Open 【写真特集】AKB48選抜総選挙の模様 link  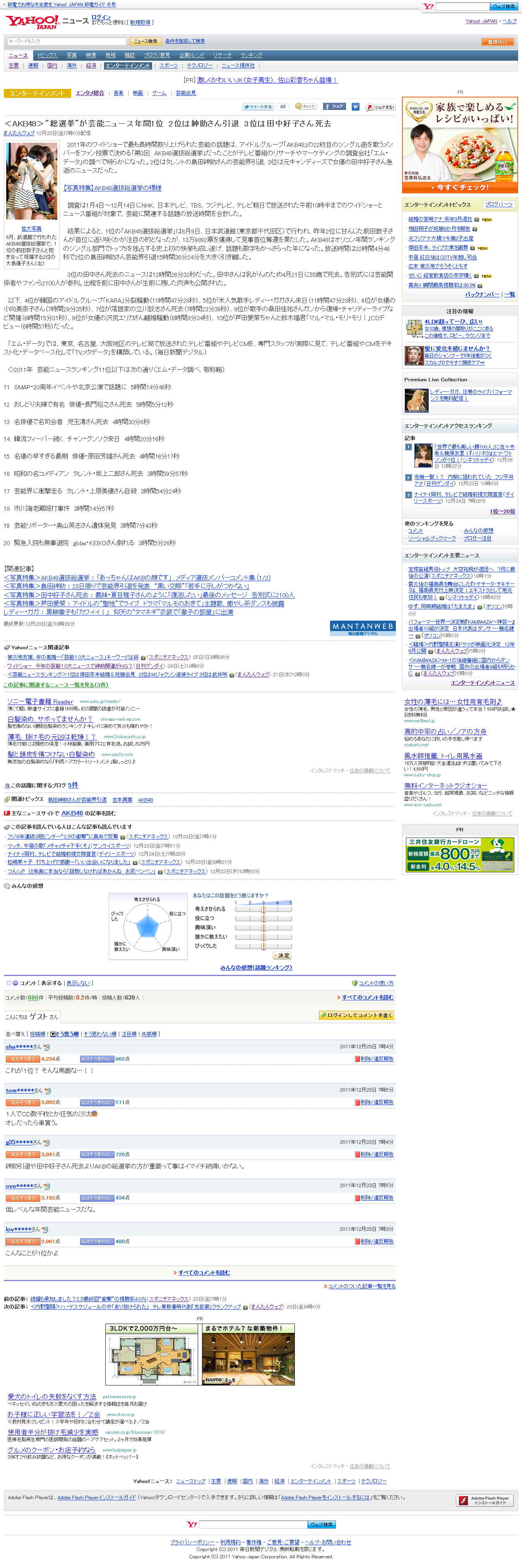[113, 188]
